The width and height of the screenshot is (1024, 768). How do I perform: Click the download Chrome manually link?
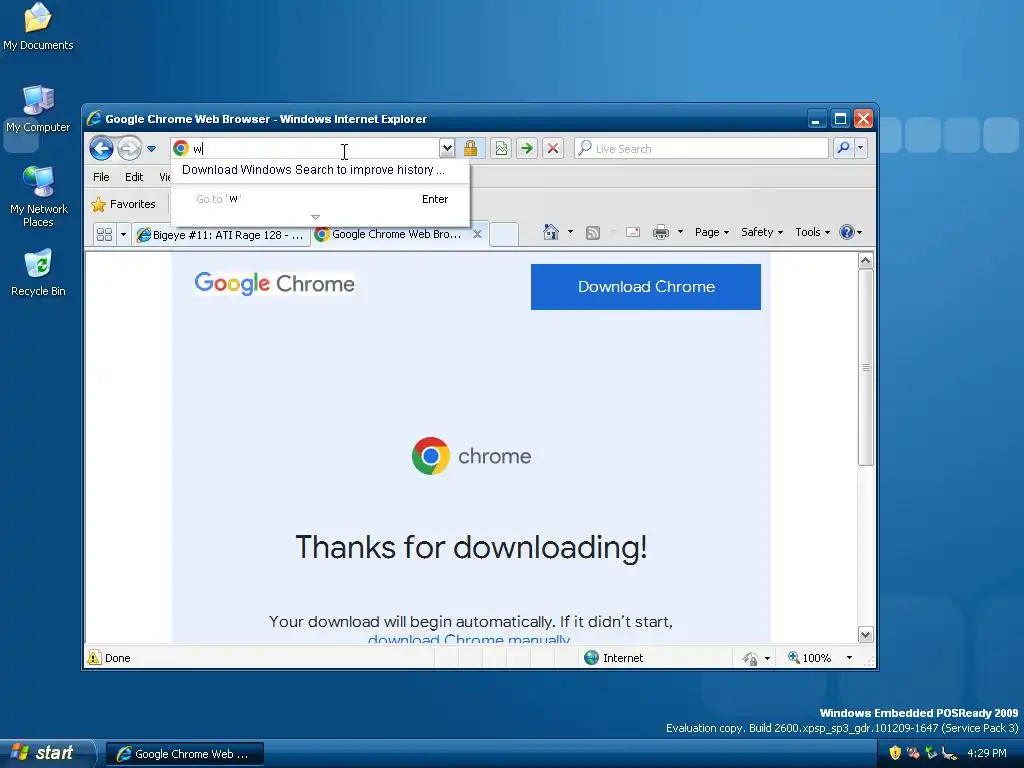point(469,639)
